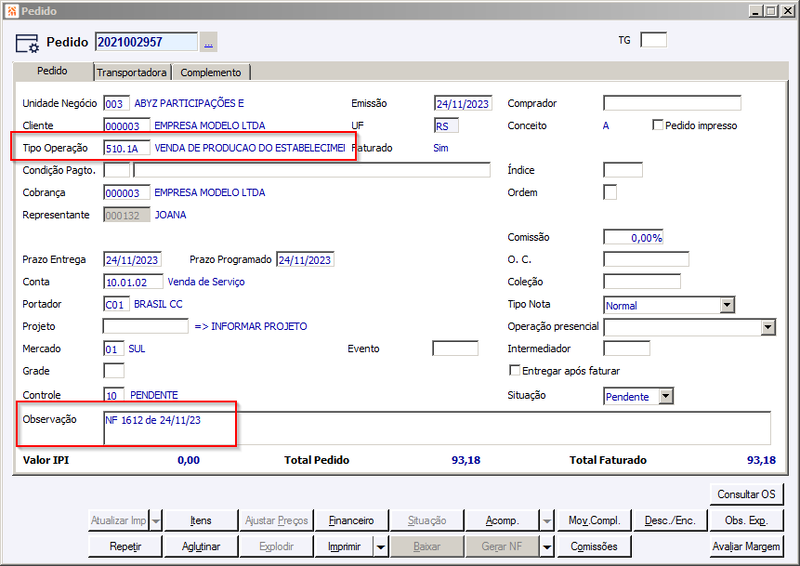Focus the Comprador input field
Image resolution: width=800 pixels, height=566 pixels.
(672, 103)
